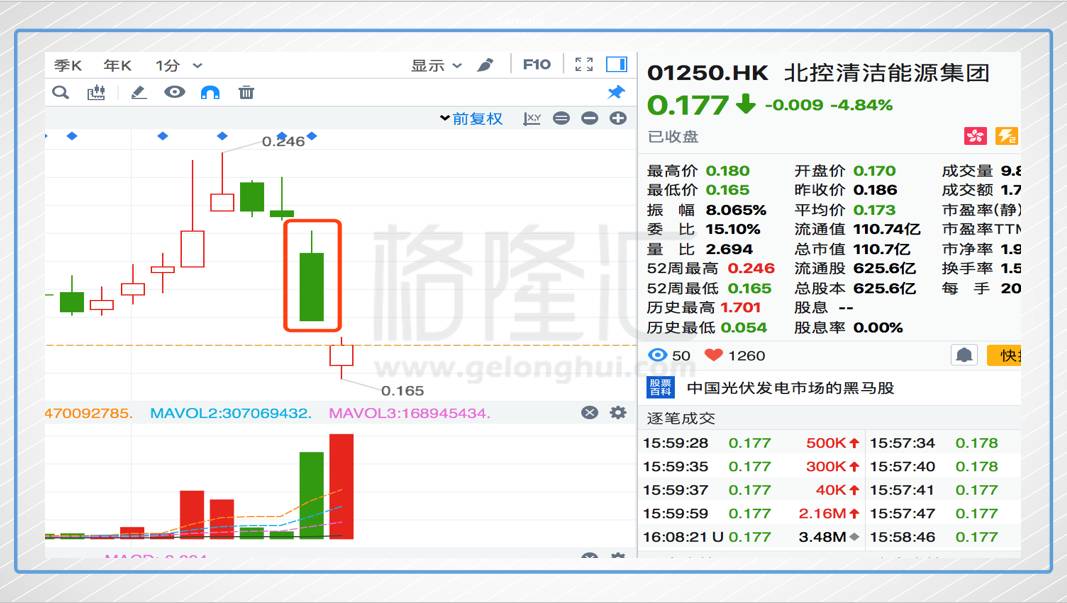Click the yellow 快 button beside the bell
This screenshot has width=1067, height=603.
(x=1004, y=355)
